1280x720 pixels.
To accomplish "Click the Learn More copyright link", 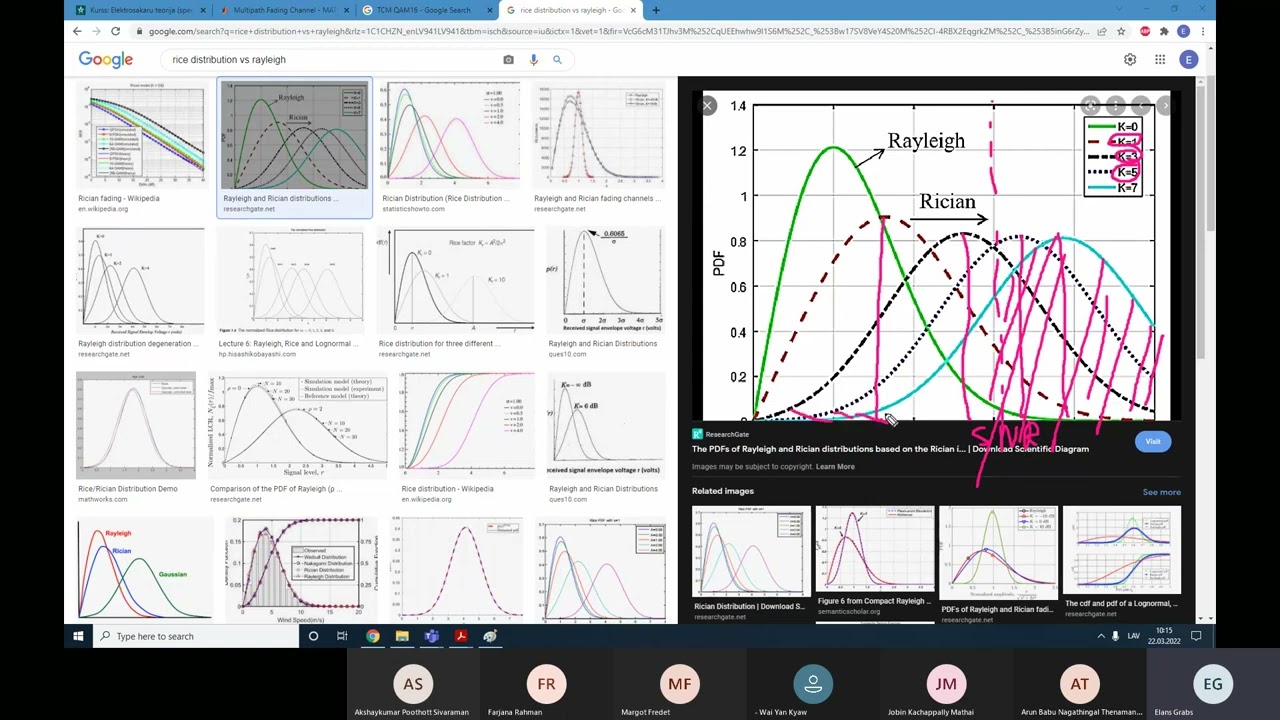I will tap(835, 467).
